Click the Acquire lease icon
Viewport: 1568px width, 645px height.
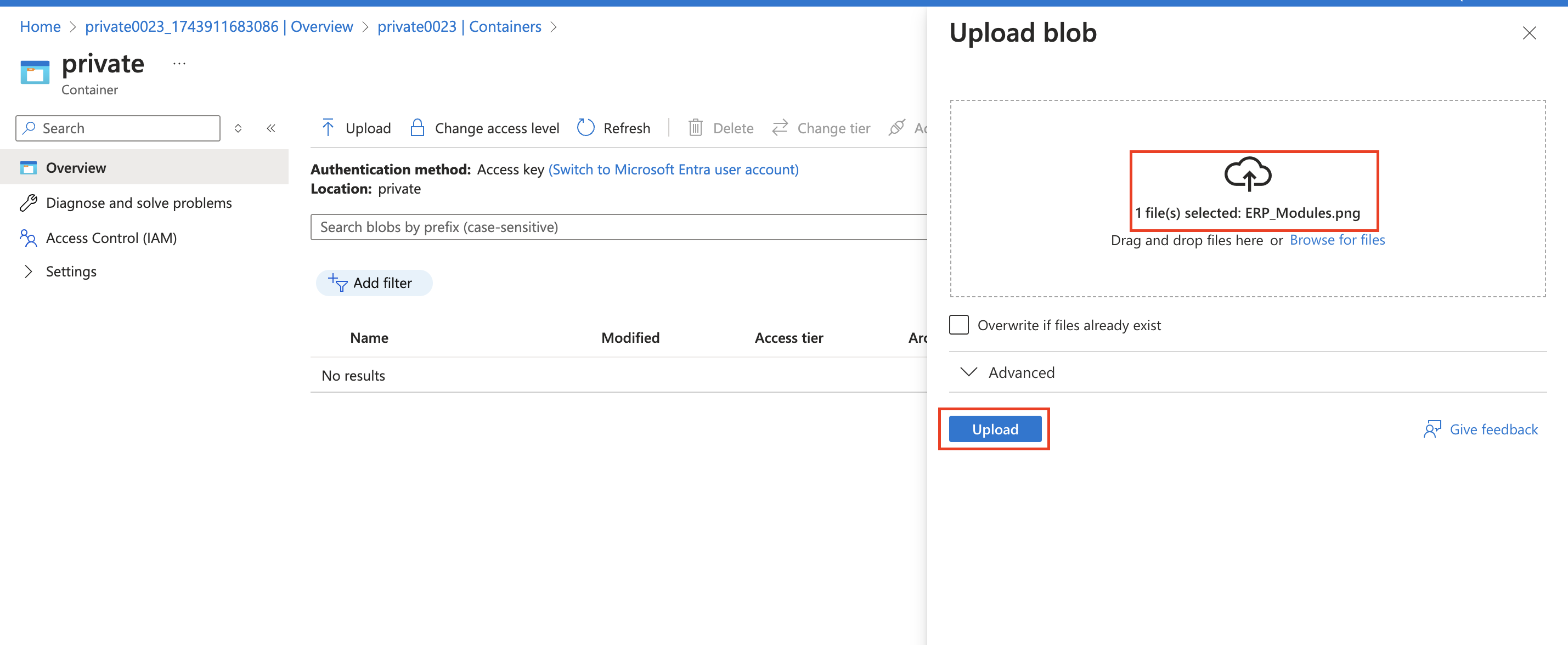tap(896, 128)
